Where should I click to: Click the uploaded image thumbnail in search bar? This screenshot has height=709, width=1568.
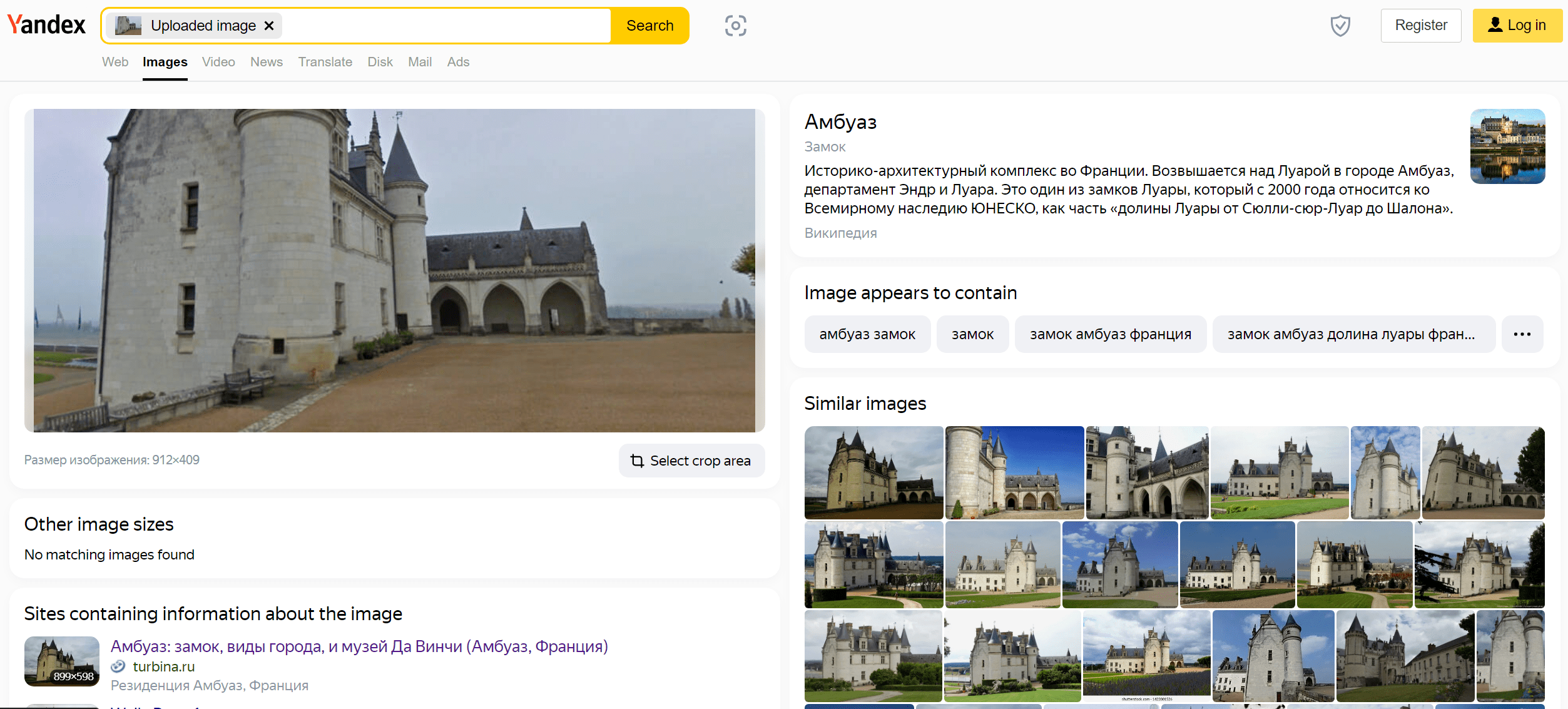coord(128,26)
